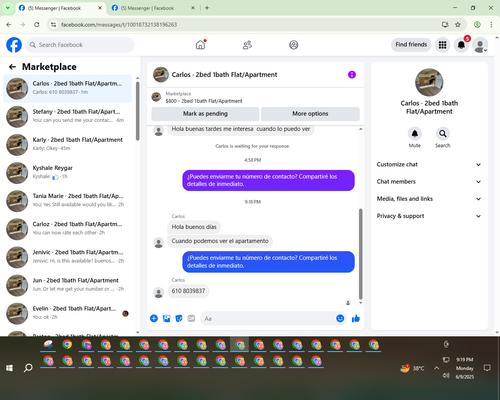The height and width of the screenshot is (400, 500).
Task: Open Stefany 2bed 1bath conversation
Action: tap(67, 117)
